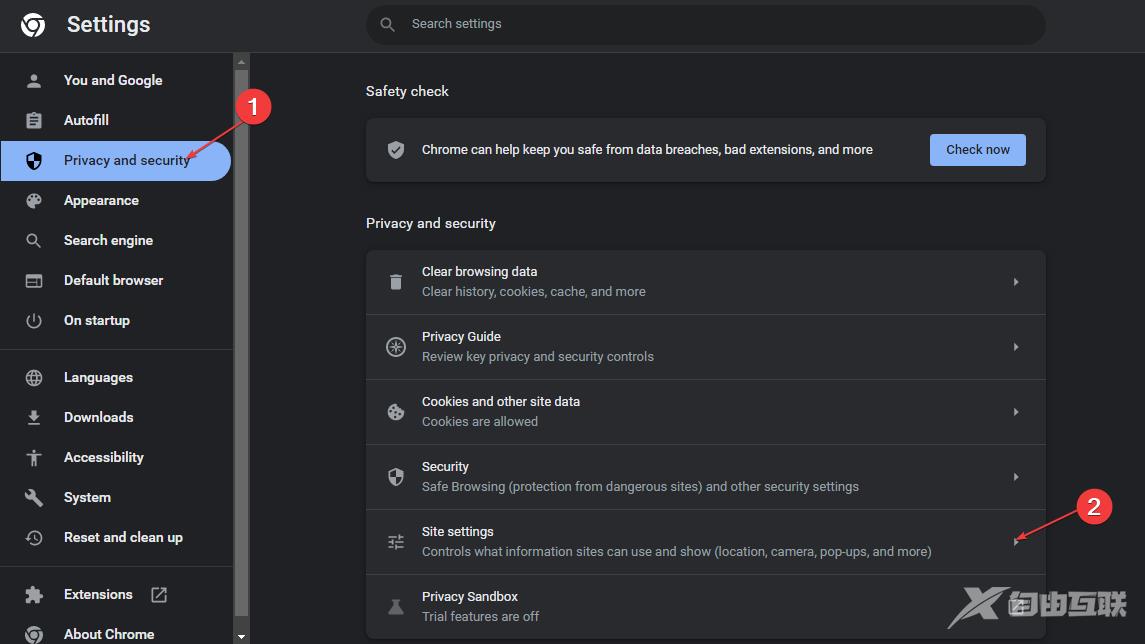
Task: Click the Chrome logo icon beside Settings
Action: [33, 25]
